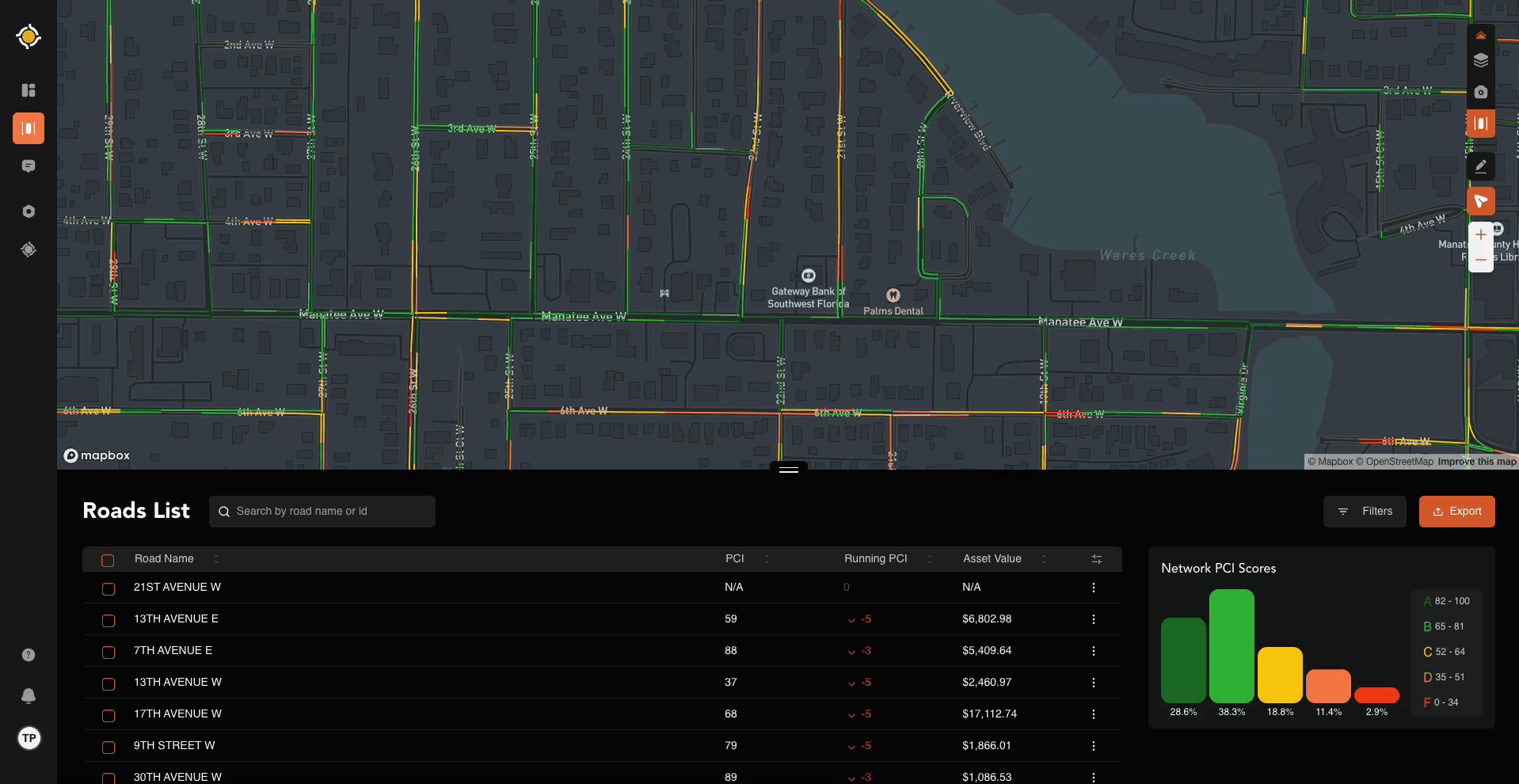Image resolution: width=1519 pixels, height=784 pixels.
Task: Zoom in the map with plus button
Action: point(1480,235)
